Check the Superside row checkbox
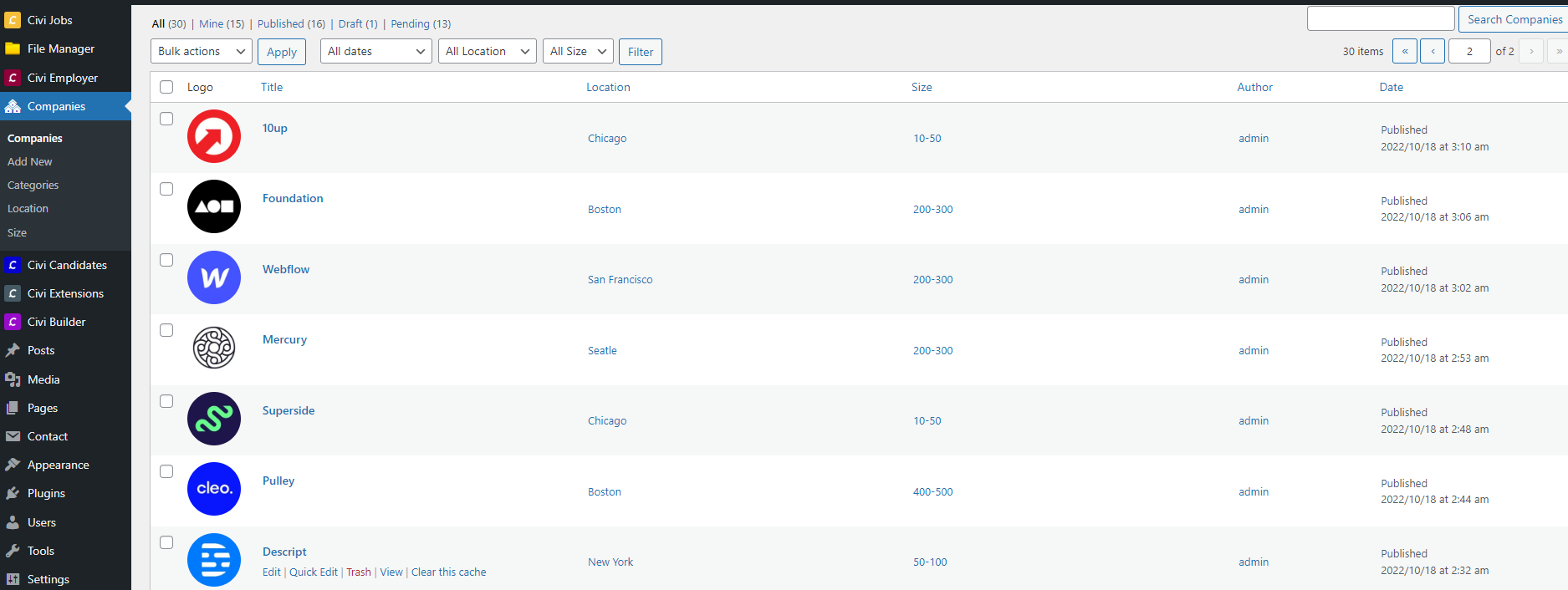Screen dimensions: 1568x590 (x=166, y=401)
